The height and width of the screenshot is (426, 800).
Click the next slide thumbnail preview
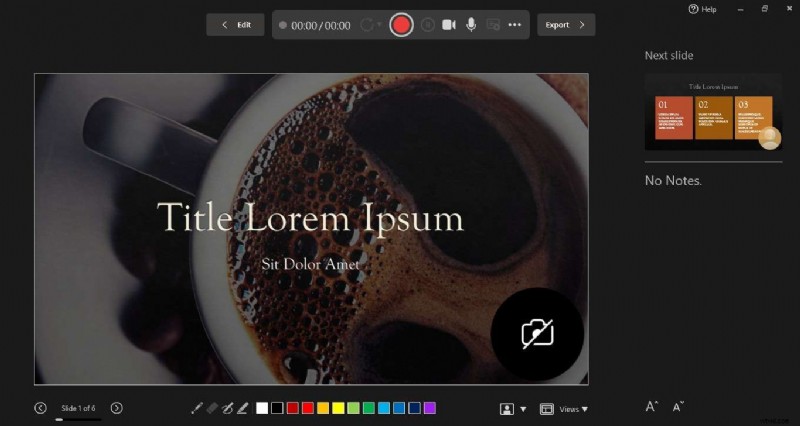click(713, 111)
